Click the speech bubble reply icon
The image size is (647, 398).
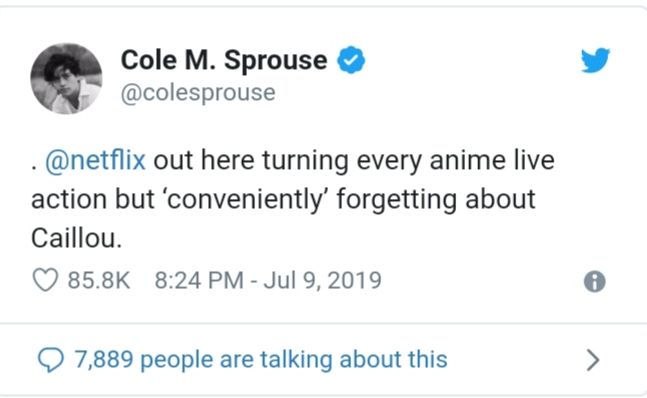51,360
